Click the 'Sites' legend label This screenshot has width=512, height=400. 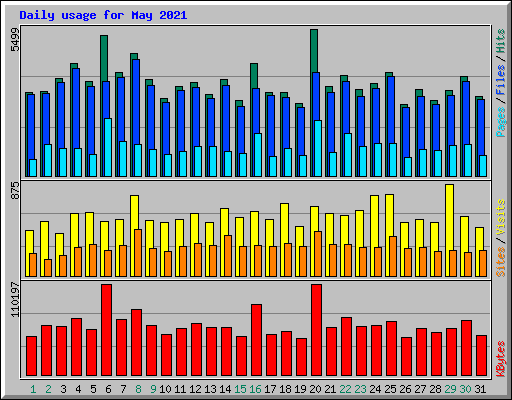click(501, 262)
